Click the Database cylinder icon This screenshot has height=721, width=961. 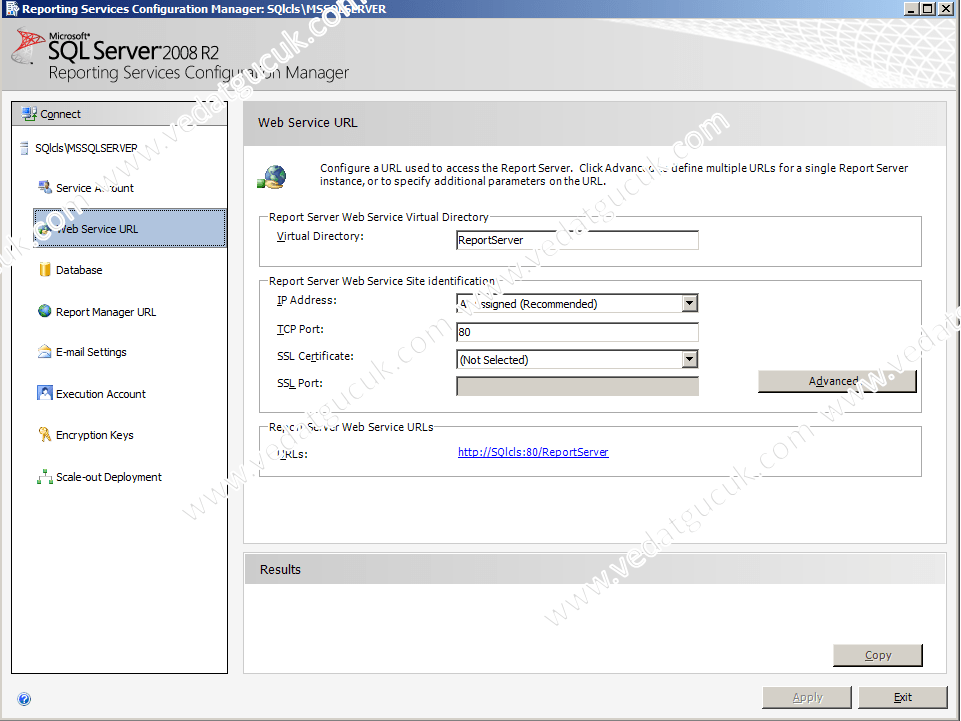pos(45,270)
